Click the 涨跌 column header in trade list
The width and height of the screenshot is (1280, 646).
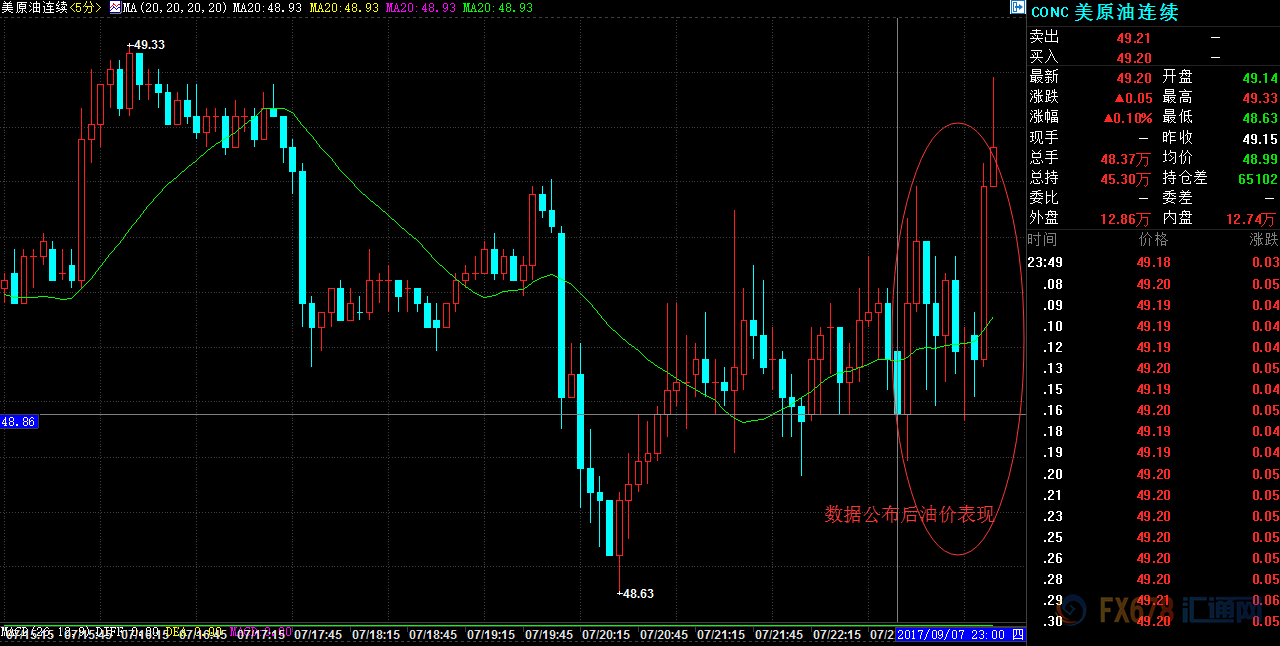point(1263,240)
